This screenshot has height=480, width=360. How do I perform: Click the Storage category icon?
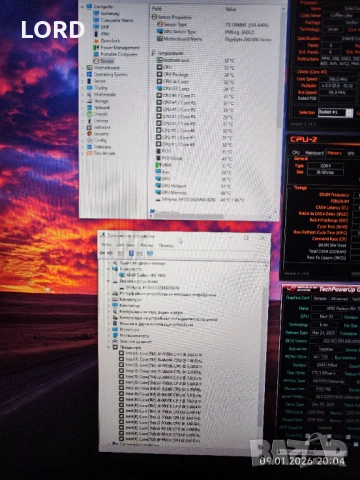(x=89, y=101)
